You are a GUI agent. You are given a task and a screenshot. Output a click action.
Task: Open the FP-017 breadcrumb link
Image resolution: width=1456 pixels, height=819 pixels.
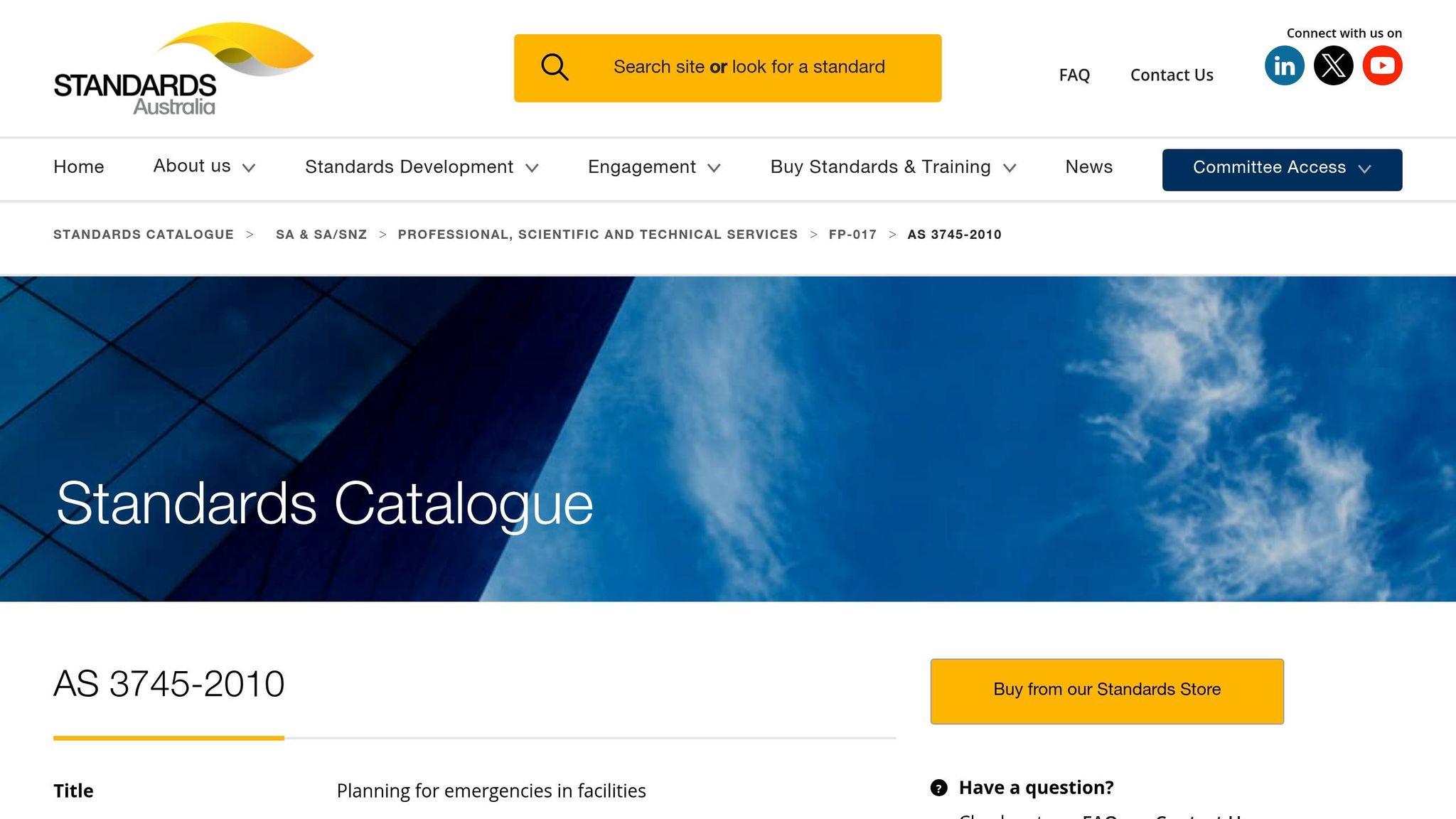point(852,235)
